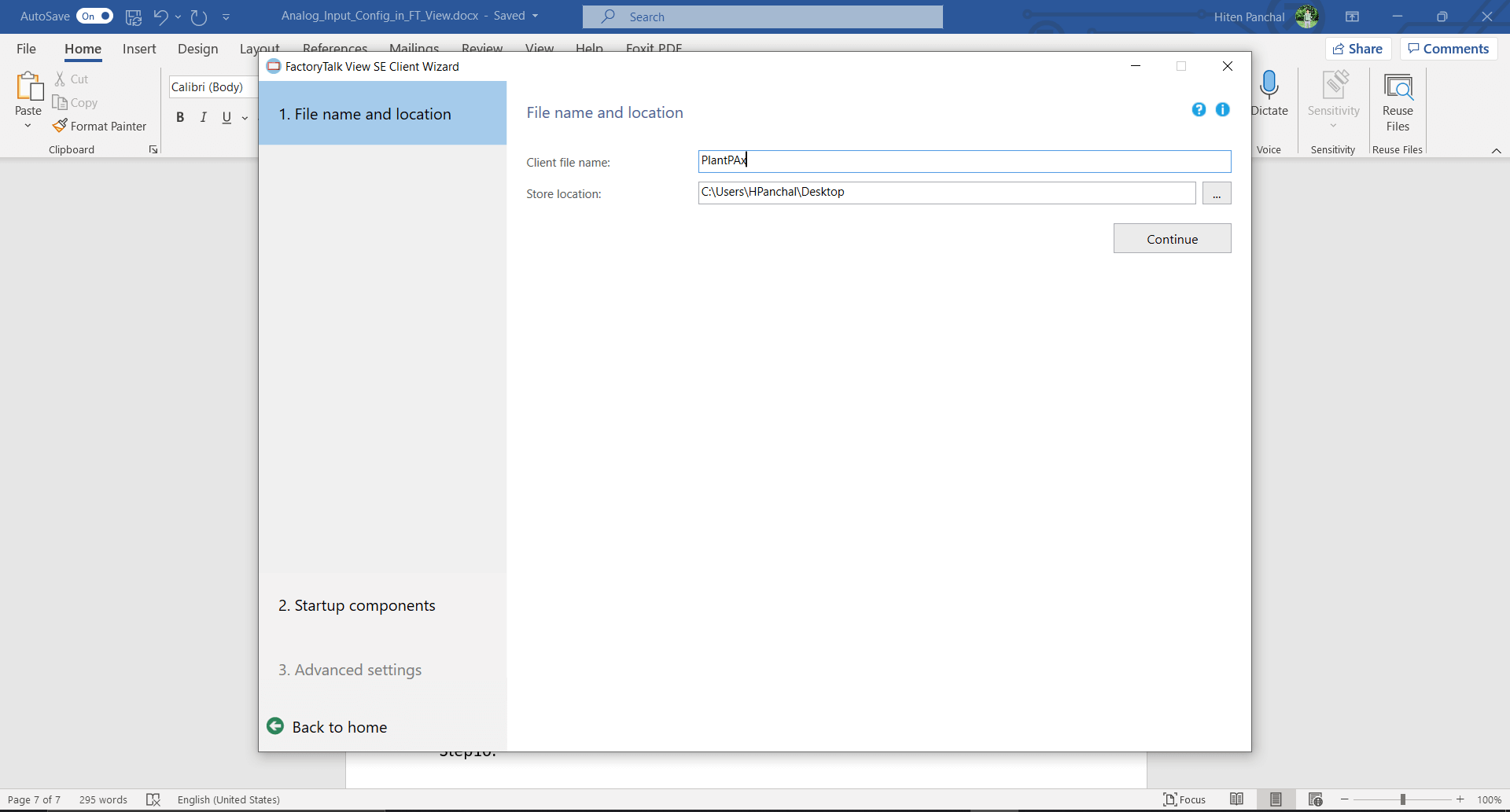Toggle Underline formatting in Word
1510x812 pixels.
226,117
